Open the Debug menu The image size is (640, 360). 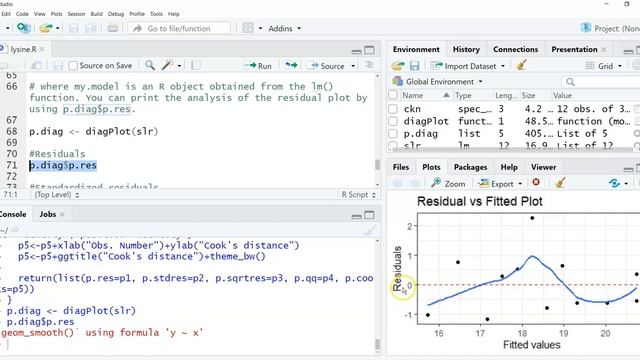116,14
